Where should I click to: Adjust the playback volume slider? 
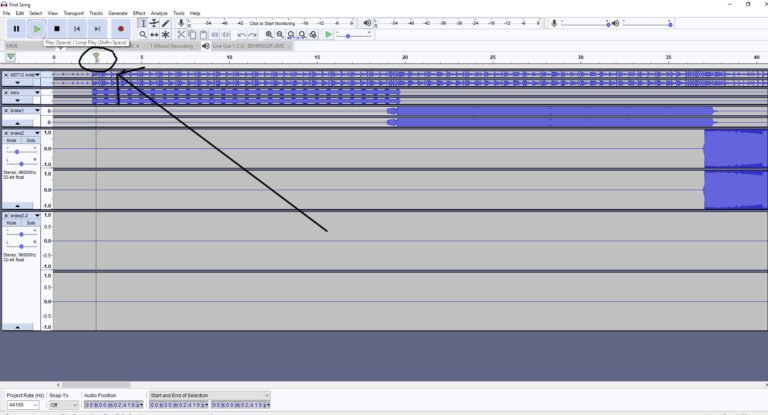click(x=647, y=24)
